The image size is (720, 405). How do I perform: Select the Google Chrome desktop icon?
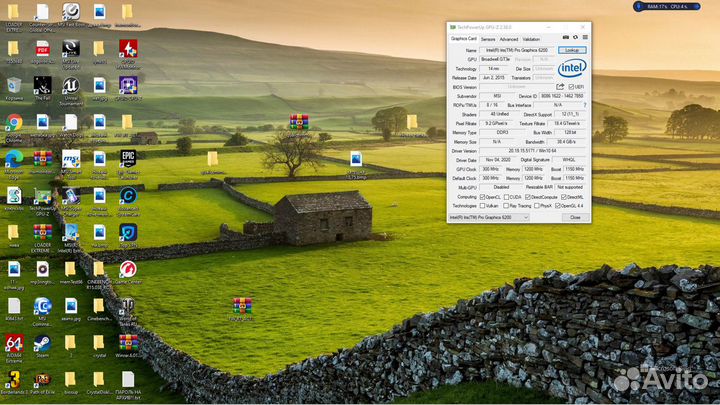[x=14, y=123]
